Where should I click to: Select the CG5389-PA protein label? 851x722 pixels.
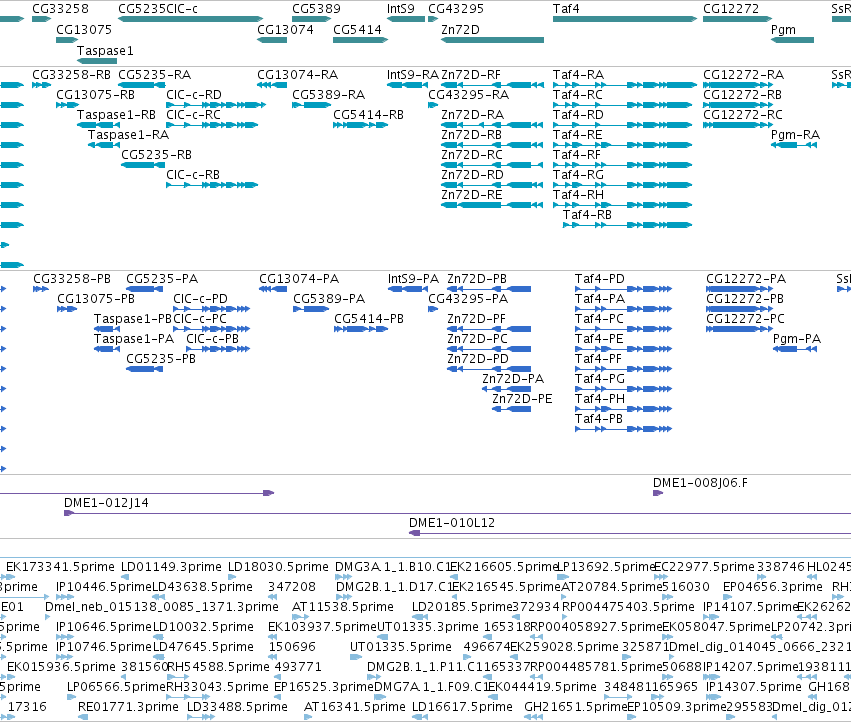point(329,299)
